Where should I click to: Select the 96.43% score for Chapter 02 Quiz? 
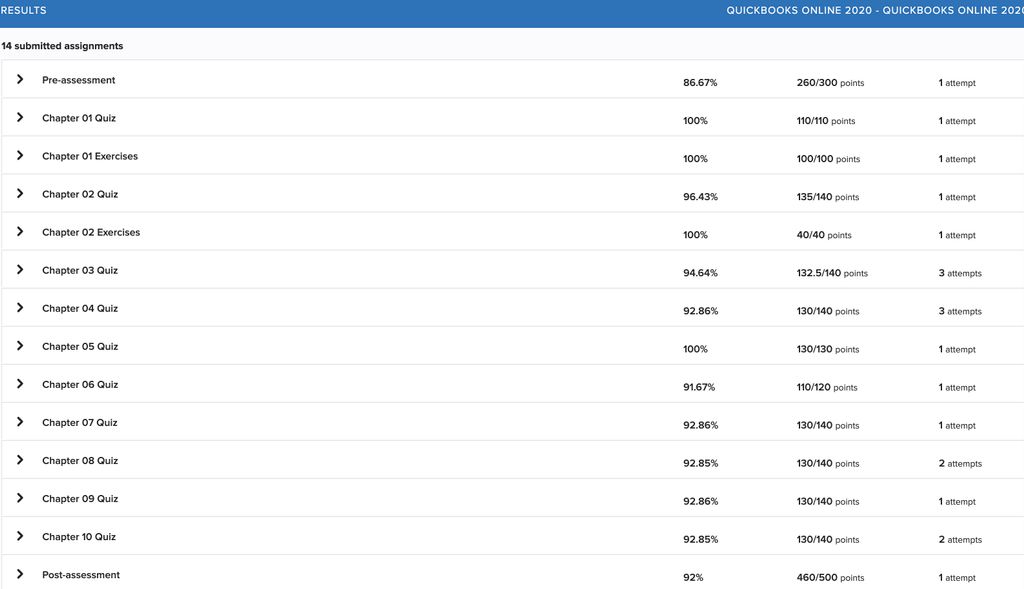click(700, 197)
